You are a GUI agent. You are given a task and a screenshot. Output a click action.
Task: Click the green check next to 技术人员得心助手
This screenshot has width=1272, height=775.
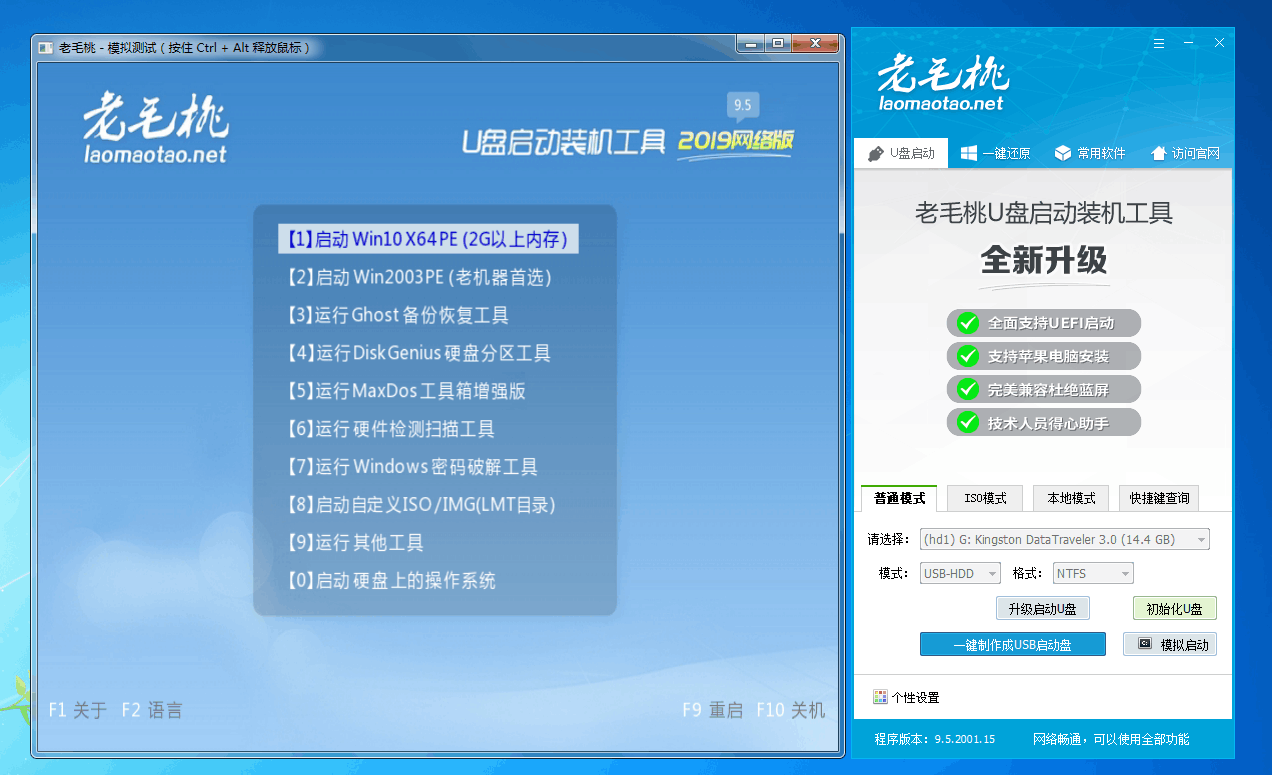967,422
